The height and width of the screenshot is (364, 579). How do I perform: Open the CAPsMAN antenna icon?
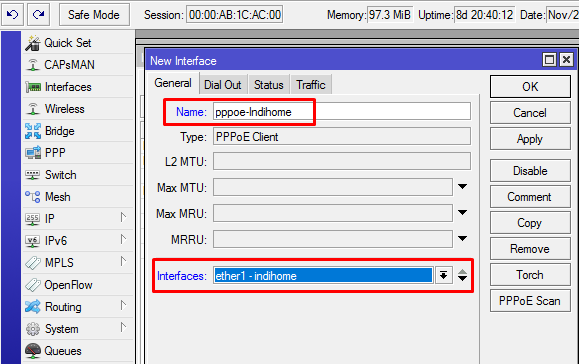tap(32, 65)
